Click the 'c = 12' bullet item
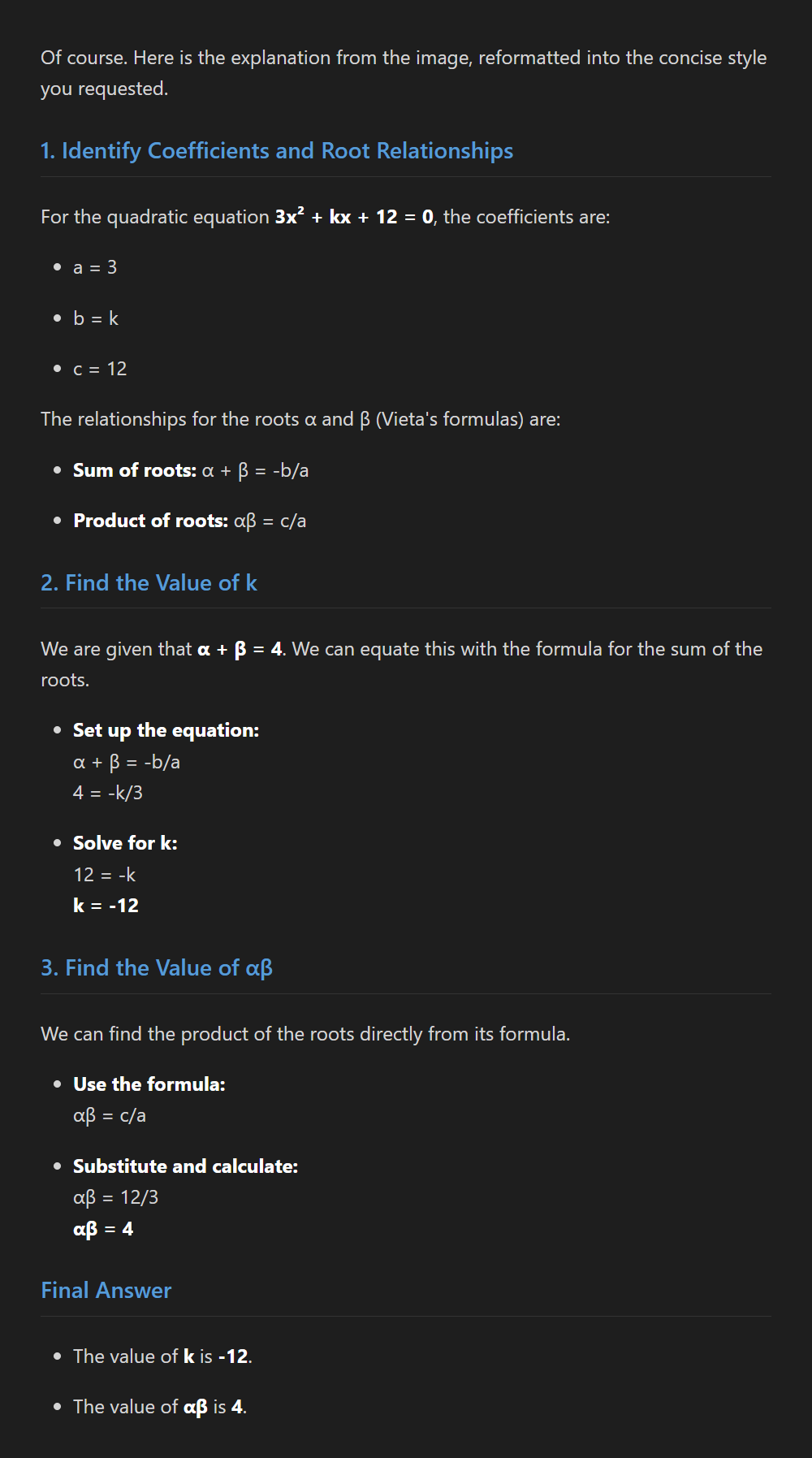This screenshot has height=1458, width=812. coord(100,370)
